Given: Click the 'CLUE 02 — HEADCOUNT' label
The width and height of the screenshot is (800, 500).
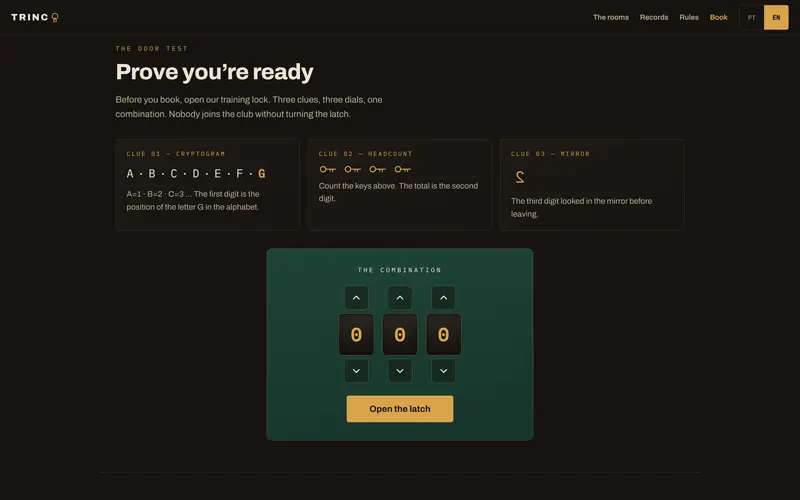Looking at the screenshot, I should (365, 154).
